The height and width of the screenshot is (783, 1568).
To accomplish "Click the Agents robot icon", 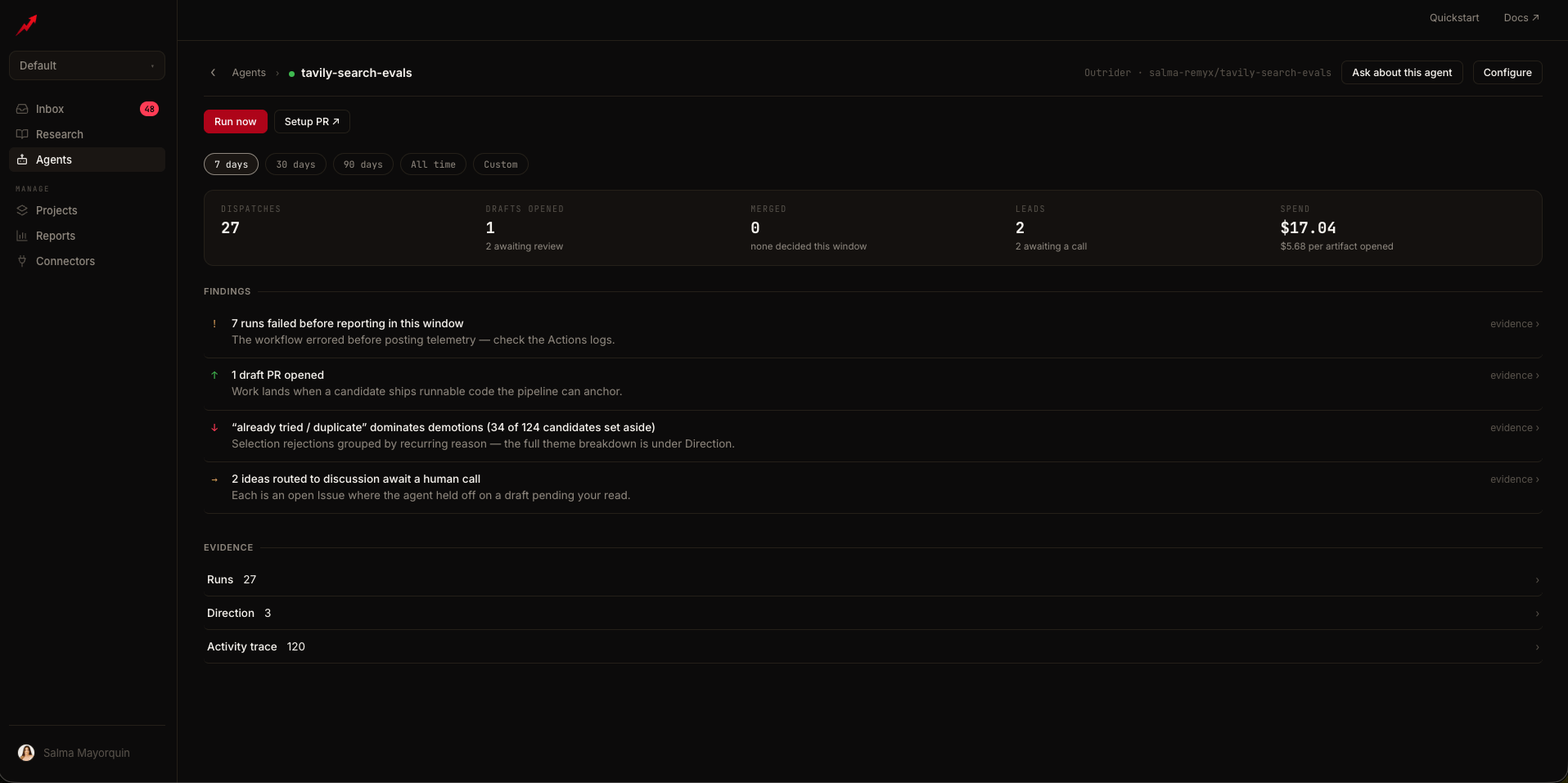I will 22,160.
